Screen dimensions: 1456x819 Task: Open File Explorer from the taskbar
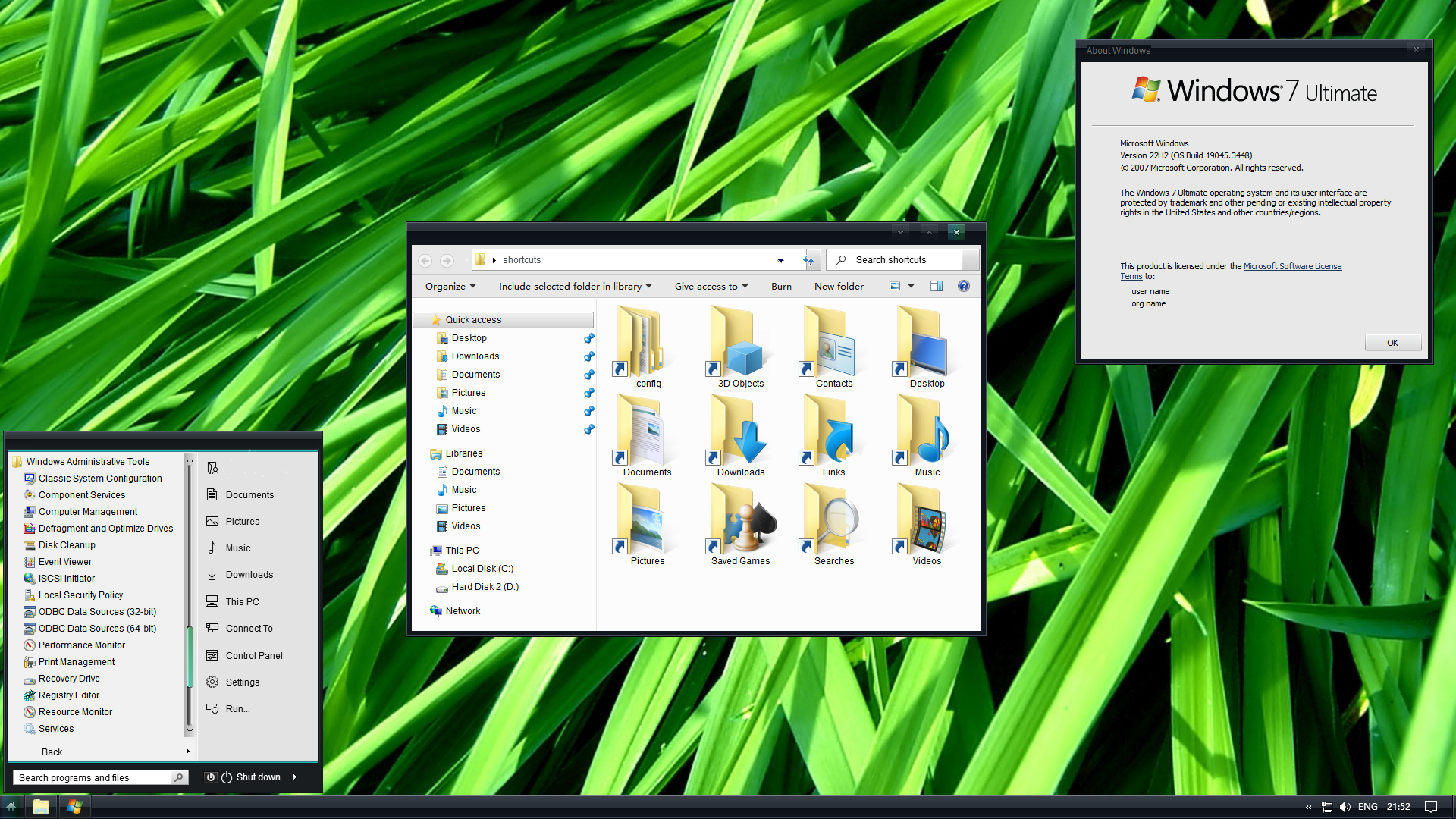click(41, 807)
